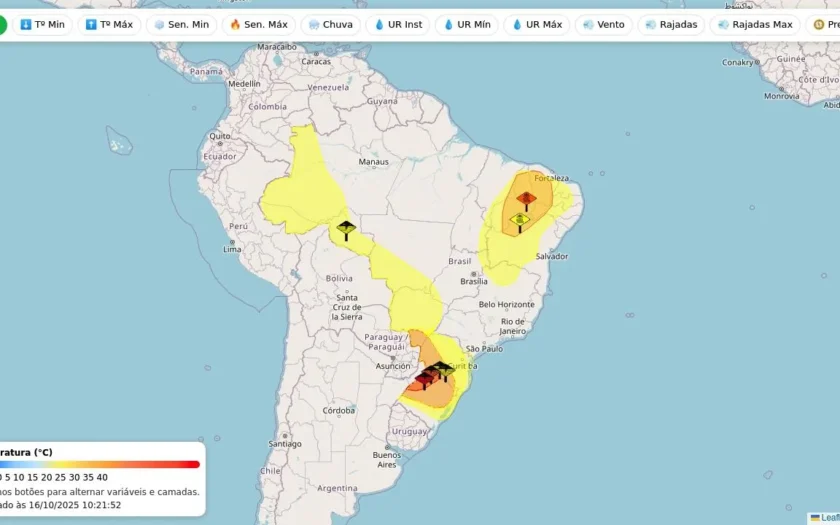
Task: Click the 16/10/2025 10:21:52 timestamp
Action: click(75, 505)
